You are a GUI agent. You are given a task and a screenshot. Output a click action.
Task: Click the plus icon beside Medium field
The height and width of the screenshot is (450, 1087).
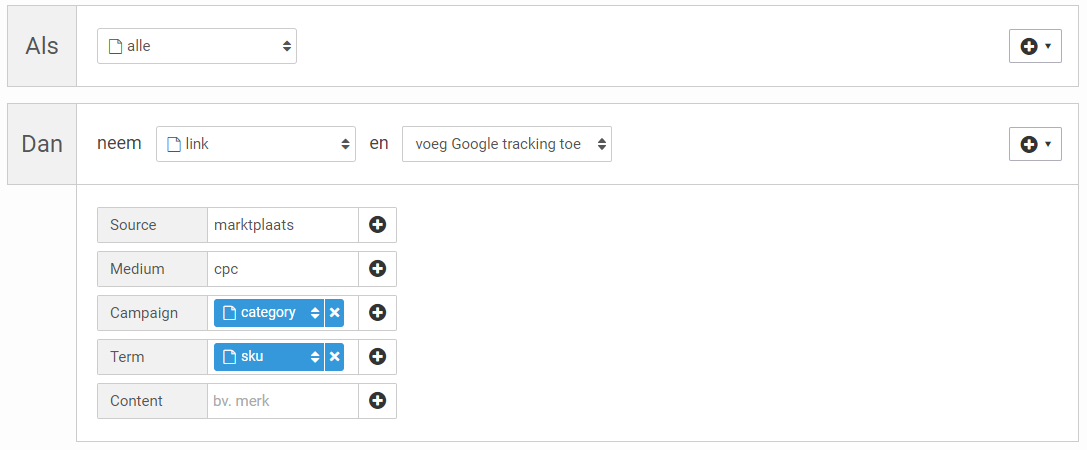pyautogui.click(x=377, y=269)
